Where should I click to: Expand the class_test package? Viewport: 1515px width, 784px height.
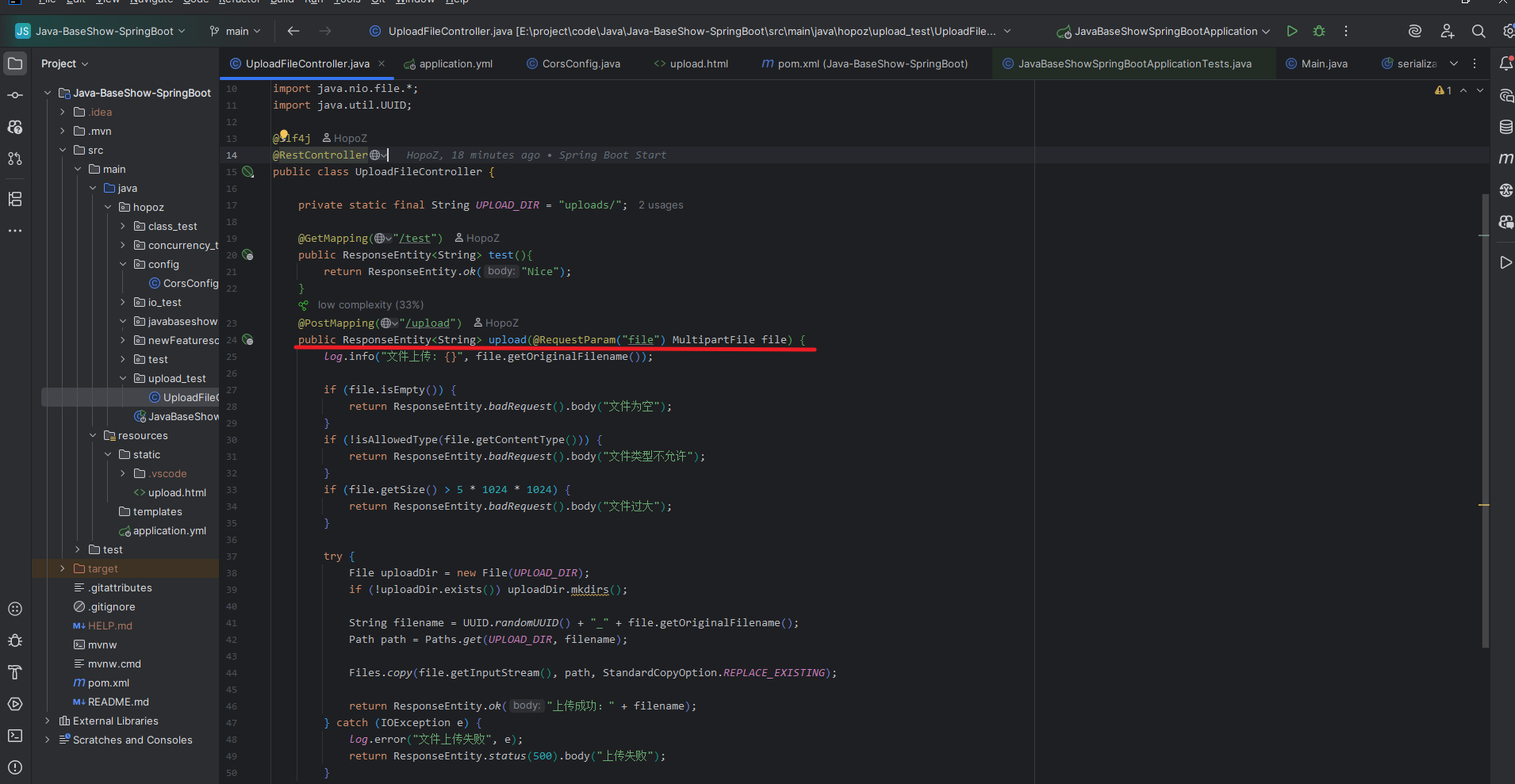123,226
